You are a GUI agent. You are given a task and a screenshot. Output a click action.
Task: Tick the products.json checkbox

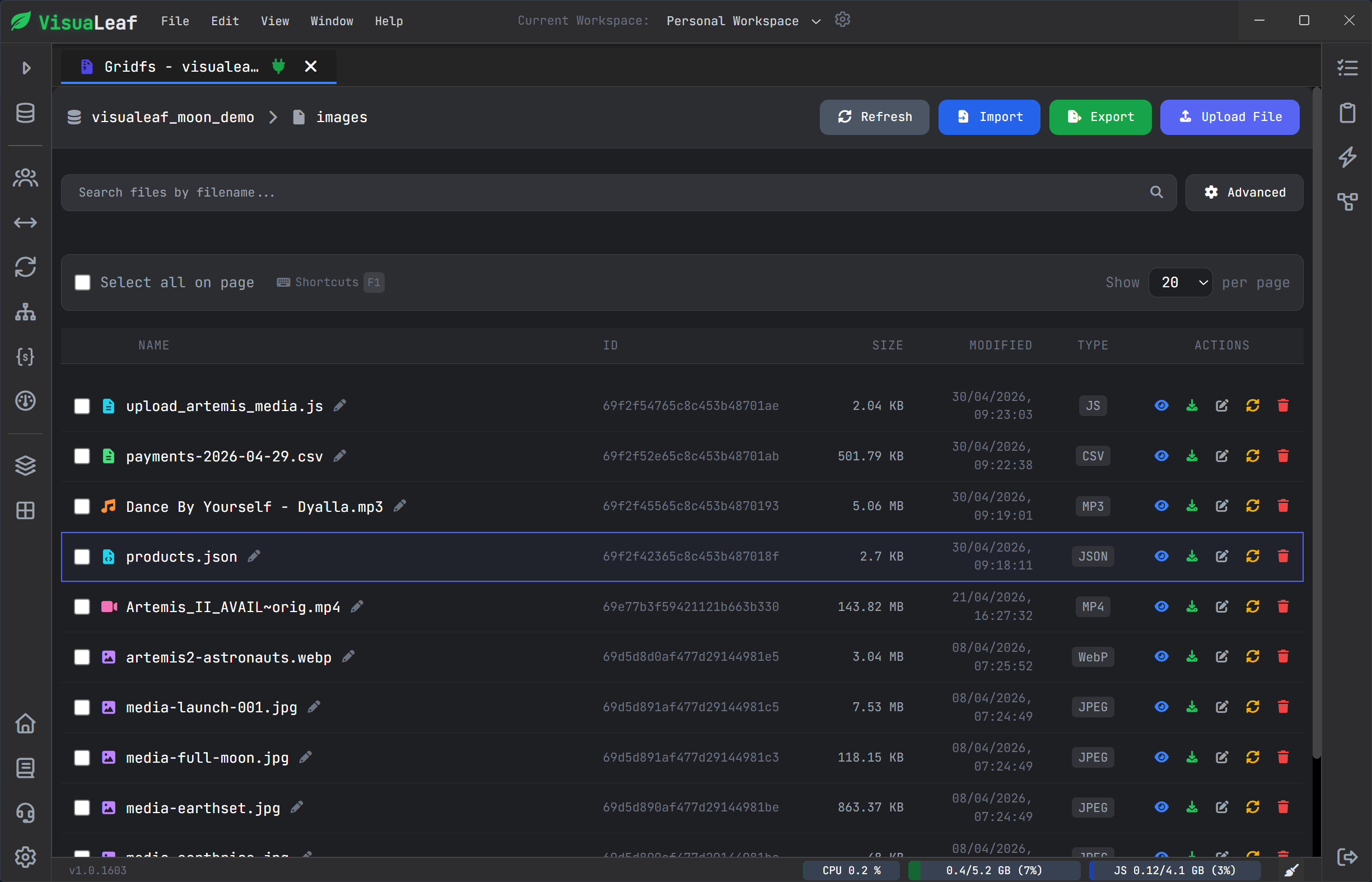tap(82, 557)
